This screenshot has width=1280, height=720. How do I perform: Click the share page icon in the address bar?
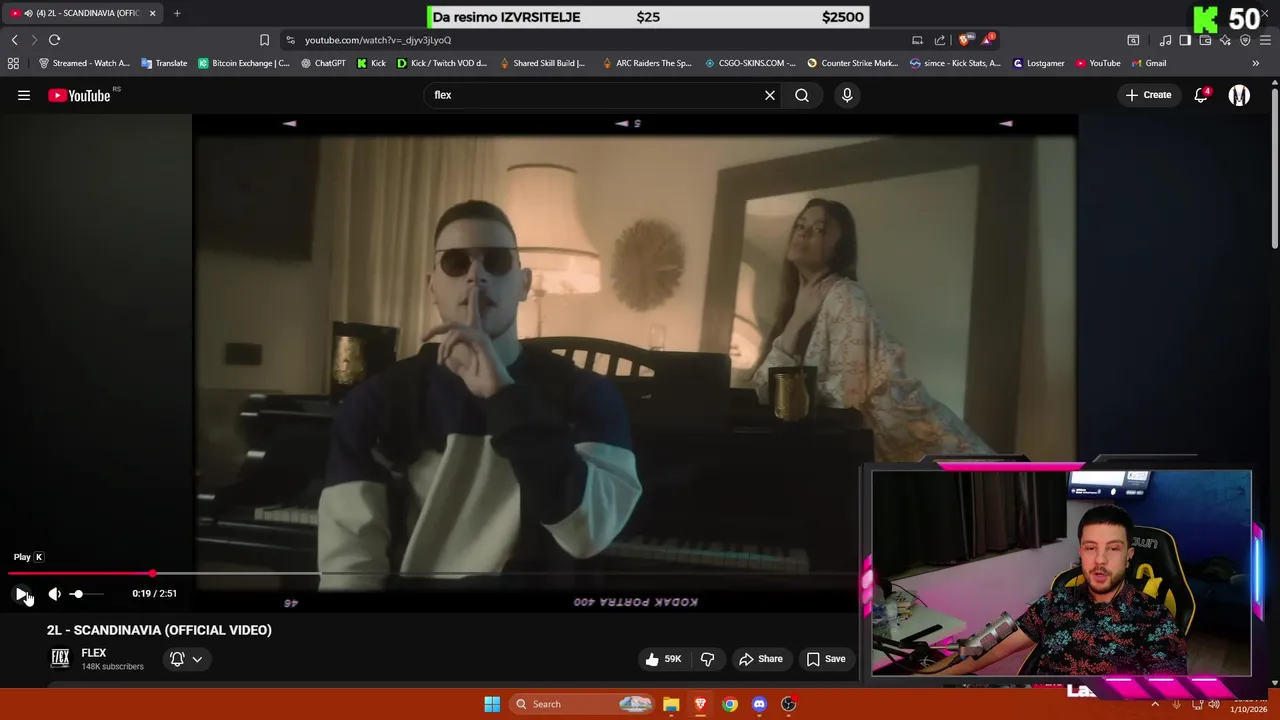tap(940, 40)
